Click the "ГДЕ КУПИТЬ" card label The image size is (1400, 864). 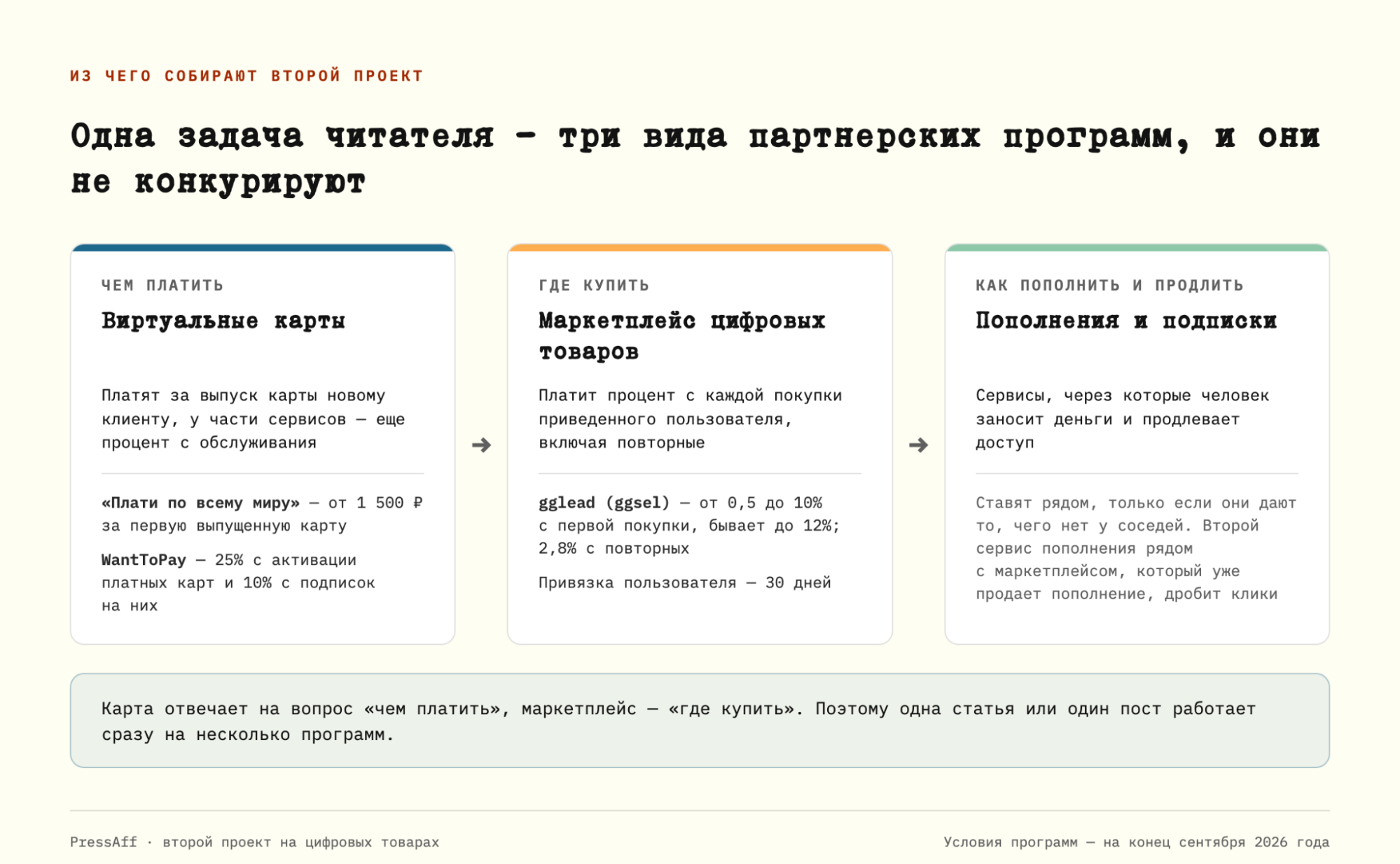pos(594,286)
